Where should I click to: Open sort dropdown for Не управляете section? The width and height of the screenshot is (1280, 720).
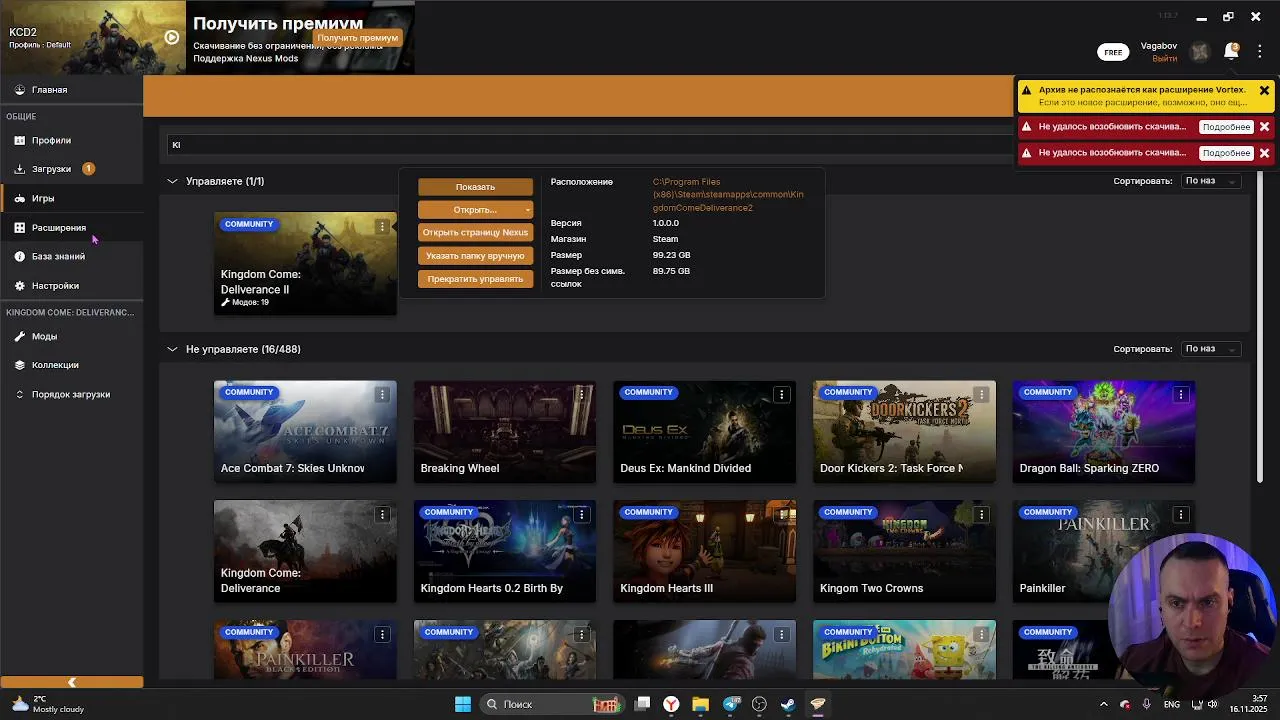[1210, 349]
